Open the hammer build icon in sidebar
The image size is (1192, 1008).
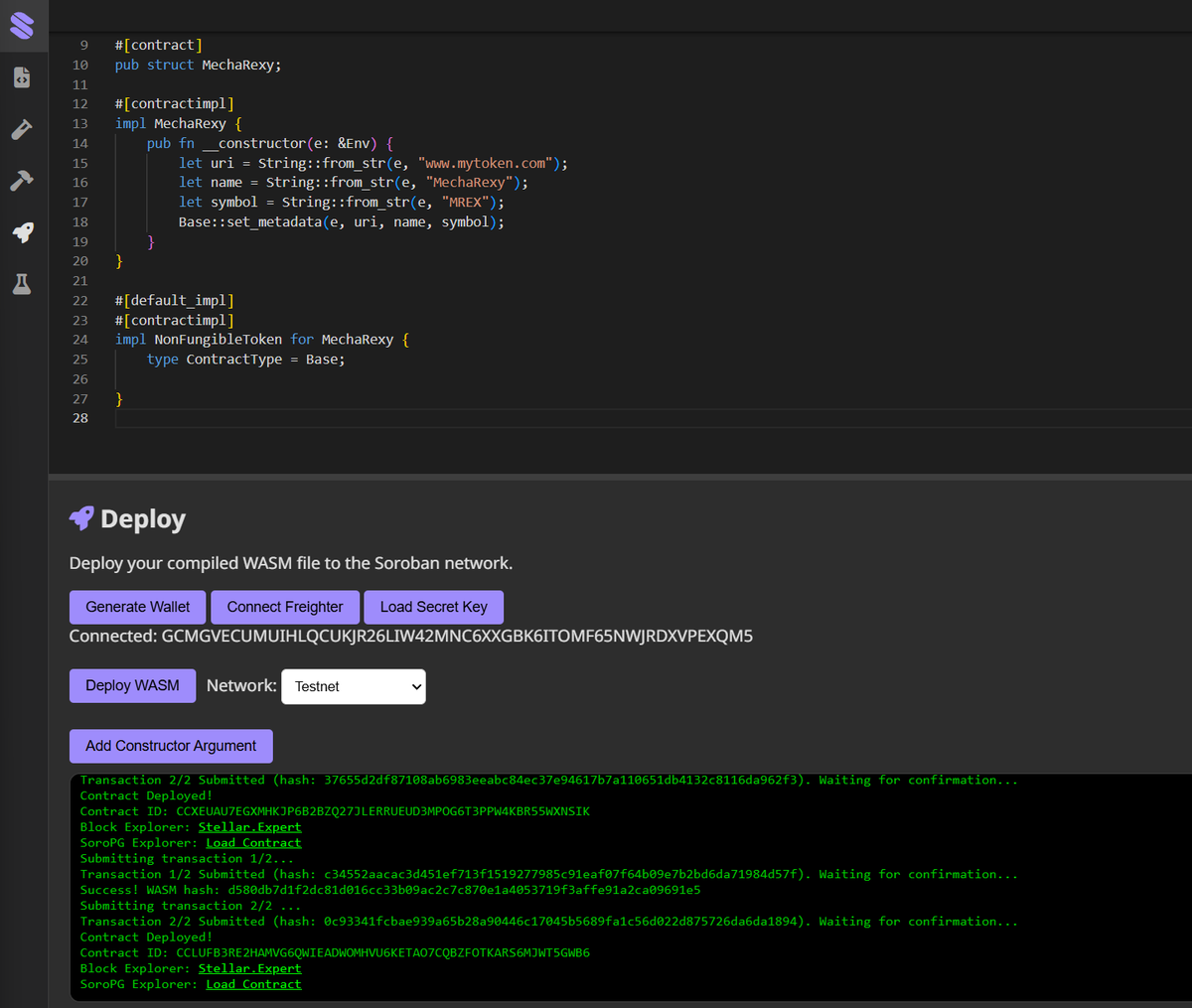coord(22,181)
